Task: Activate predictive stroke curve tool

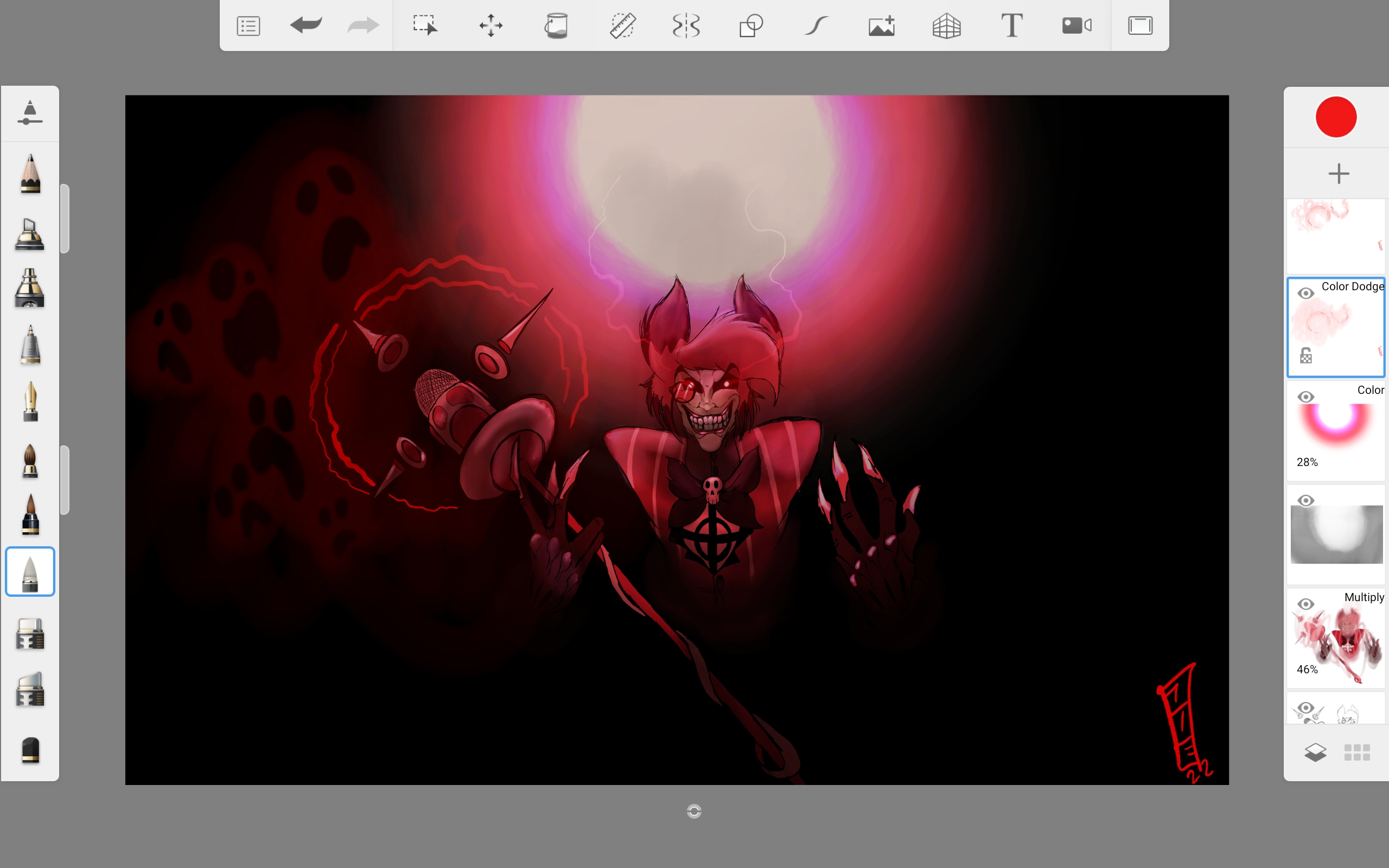Action: click(816, 26)
